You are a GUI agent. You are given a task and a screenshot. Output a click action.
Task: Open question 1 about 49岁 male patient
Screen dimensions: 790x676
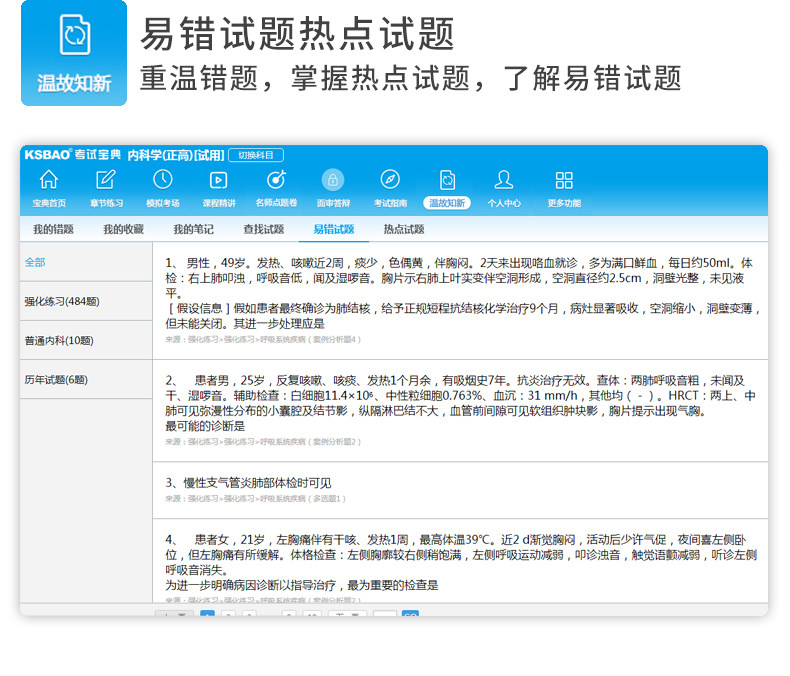pos(460,301)
